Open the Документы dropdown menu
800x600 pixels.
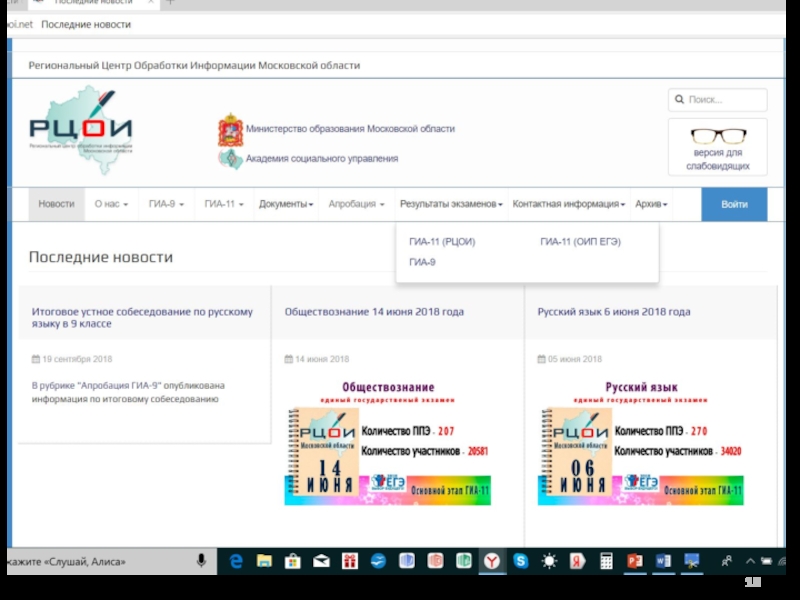click(x=286, y=204)
